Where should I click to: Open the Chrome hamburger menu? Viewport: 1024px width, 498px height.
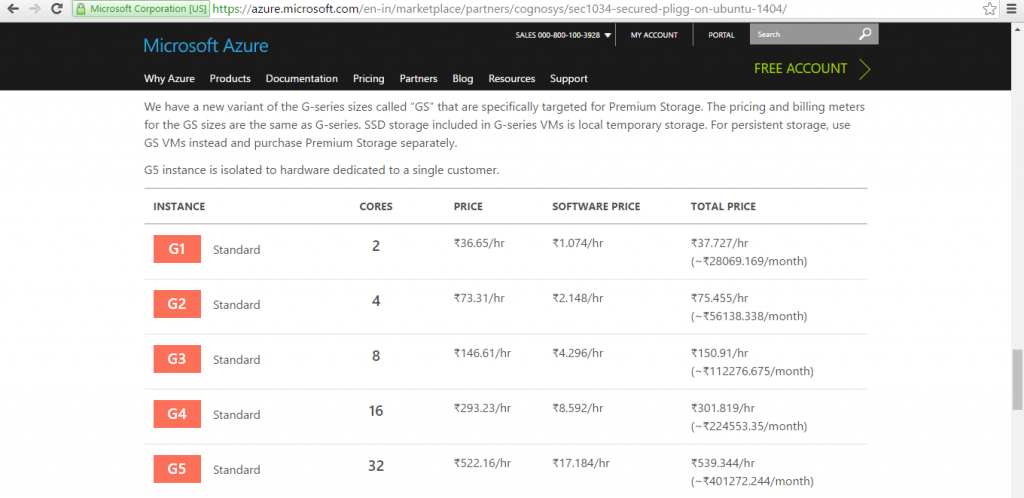(1011, 9)
